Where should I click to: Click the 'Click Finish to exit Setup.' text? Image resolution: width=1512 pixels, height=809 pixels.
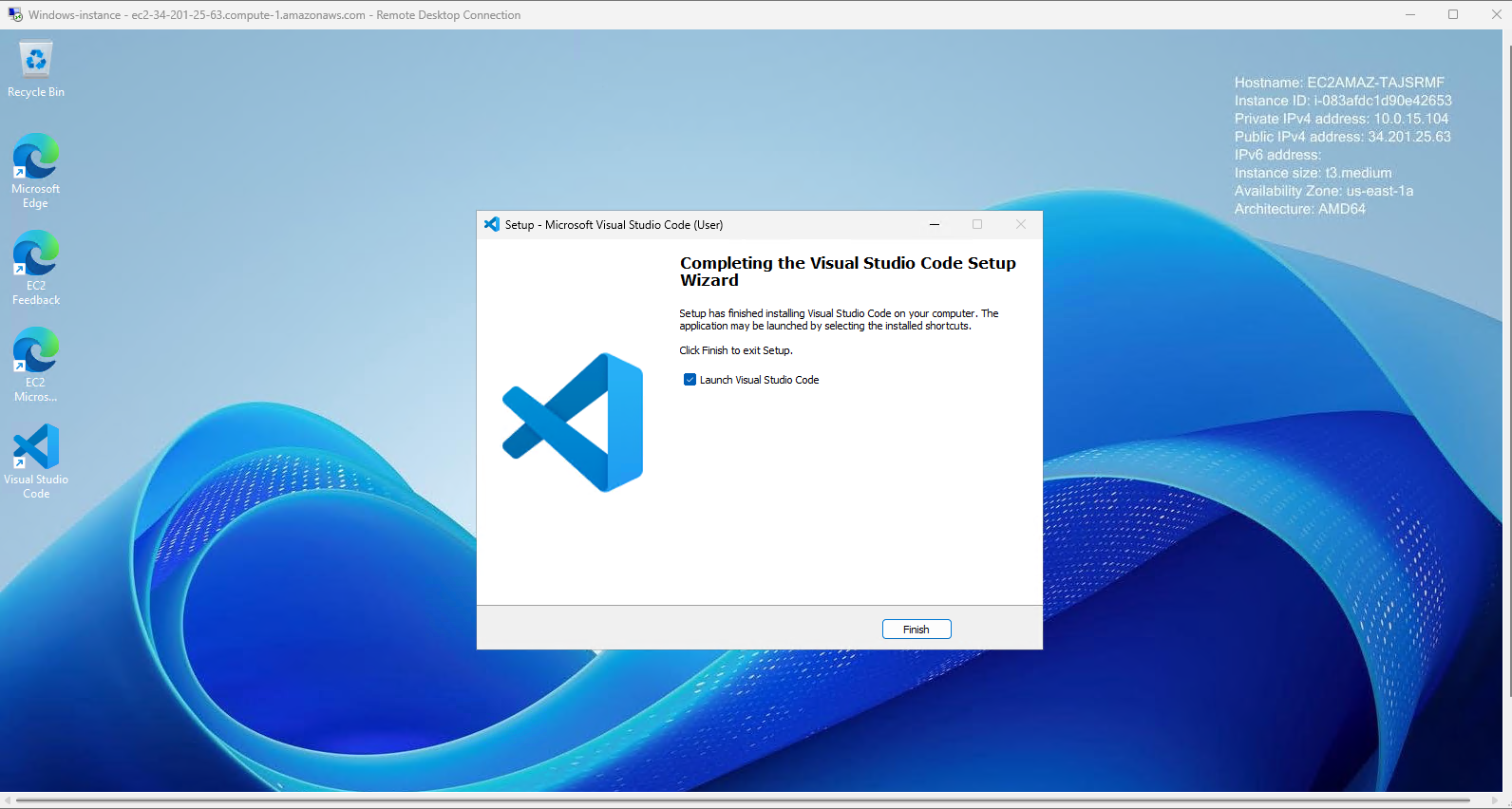736,350
